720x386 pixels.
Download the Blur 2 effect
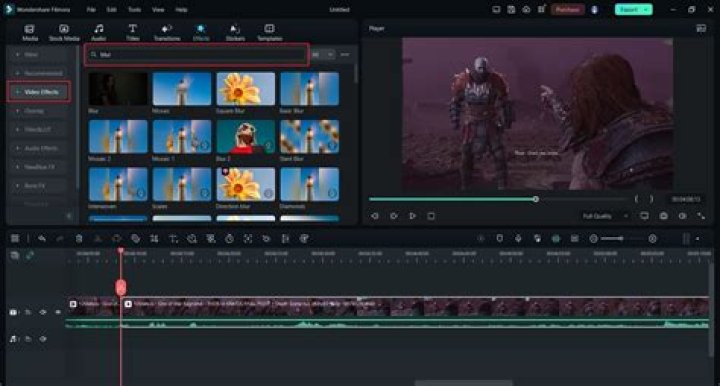pyautogui.click(x=268, y=145)
